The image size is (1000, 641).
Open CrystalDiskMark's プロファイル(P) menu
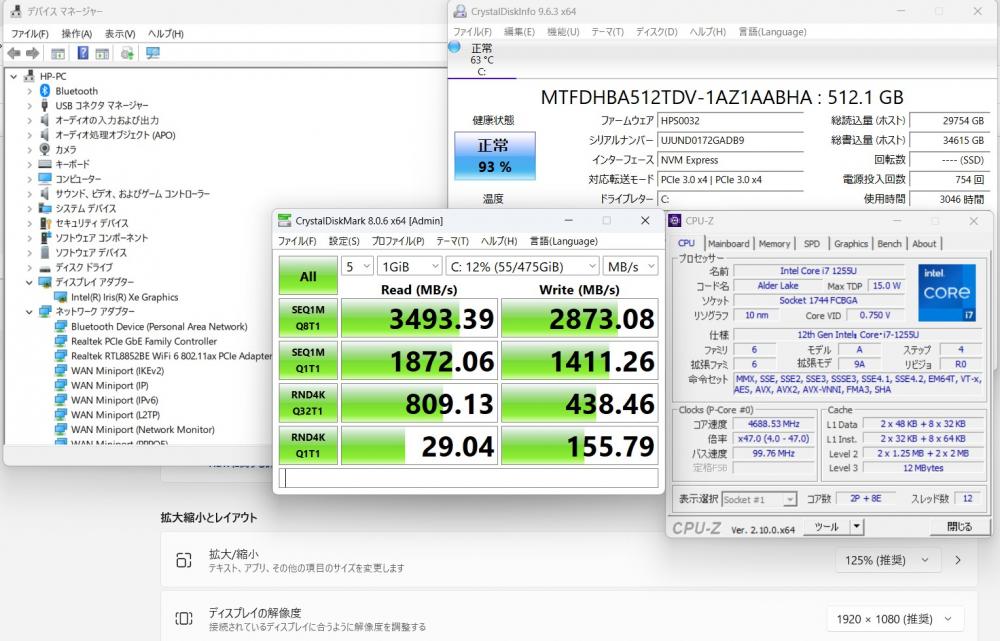click(398, 241)
